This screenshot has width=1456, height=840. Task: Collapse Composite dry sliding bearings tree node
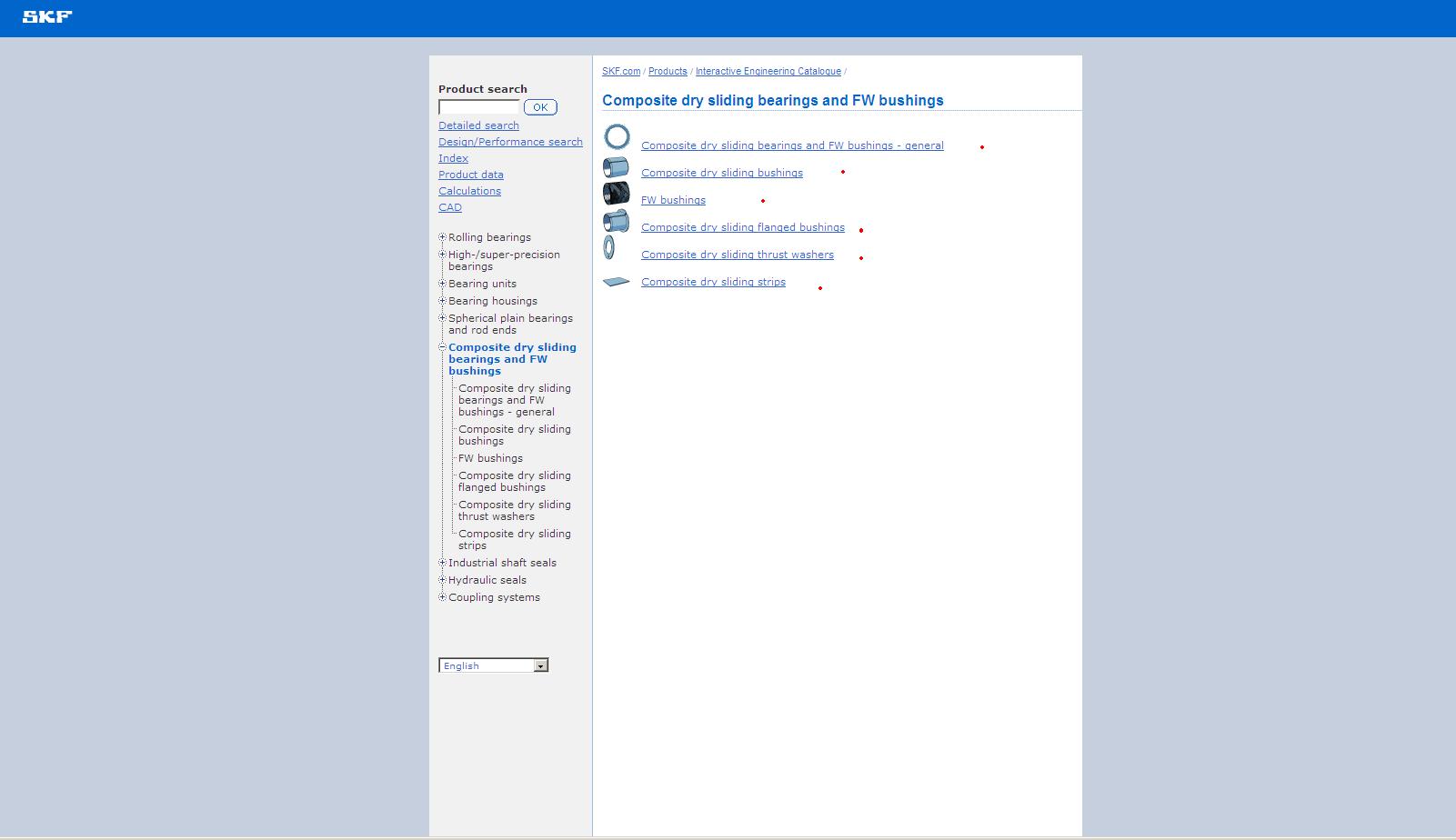442,347
